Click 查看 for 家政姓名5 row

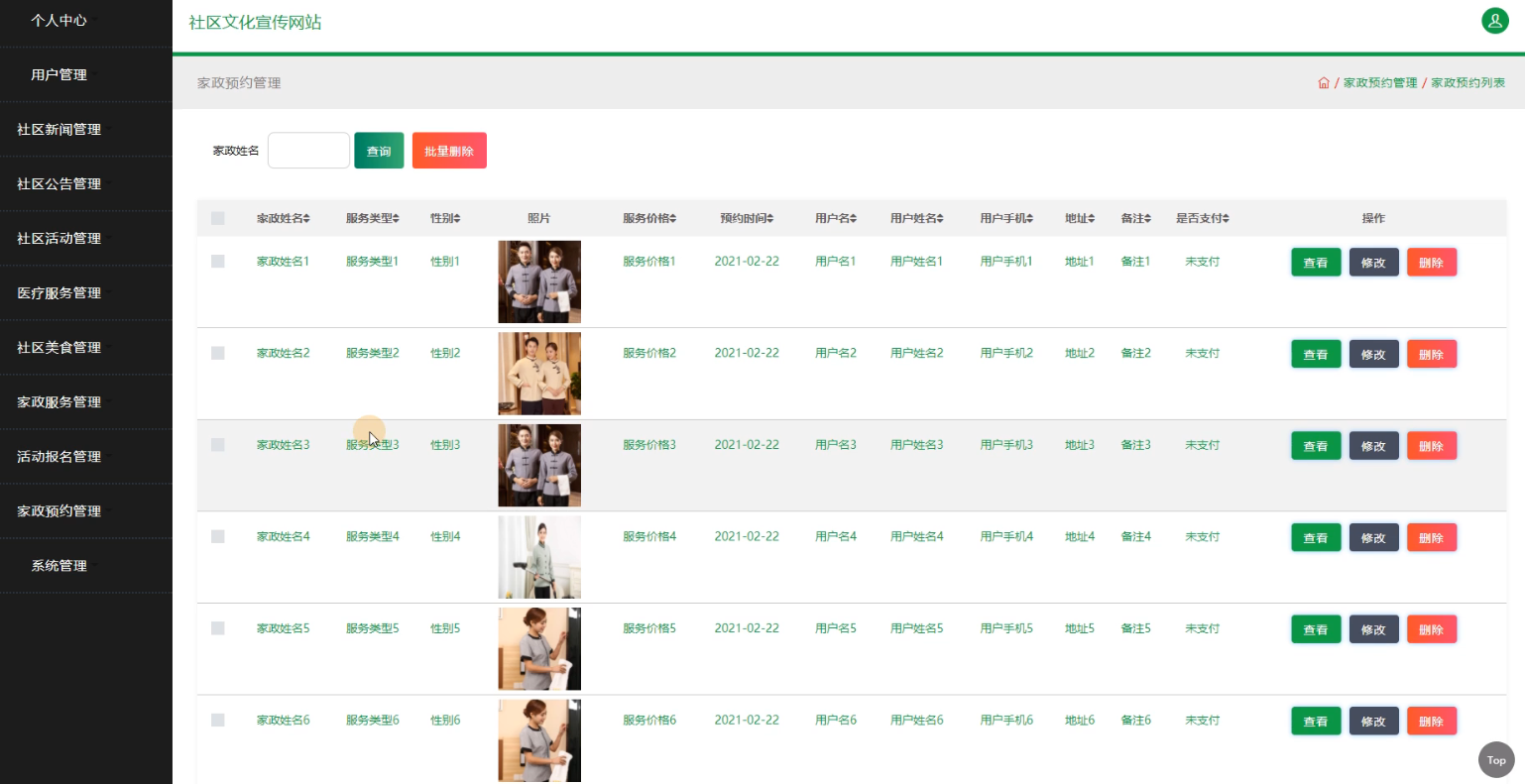tap(1316, 629)
